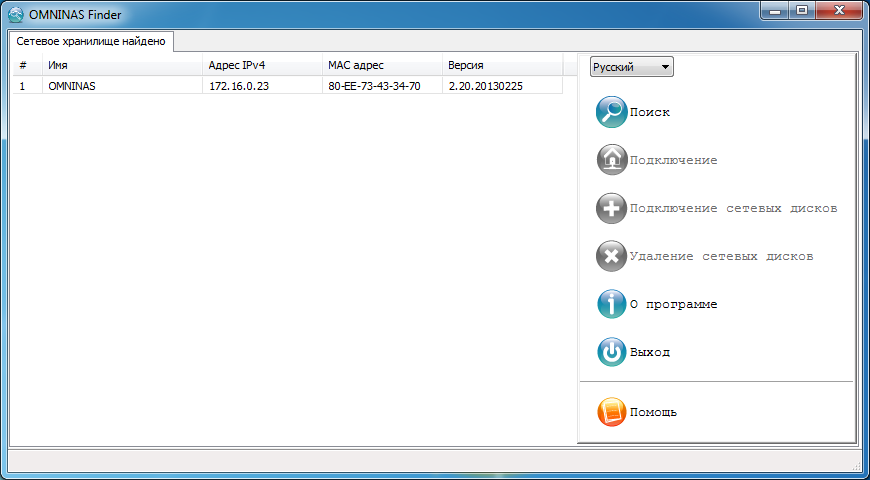
Task: Click the grey house Подключение icon
Action: [611, 160]
